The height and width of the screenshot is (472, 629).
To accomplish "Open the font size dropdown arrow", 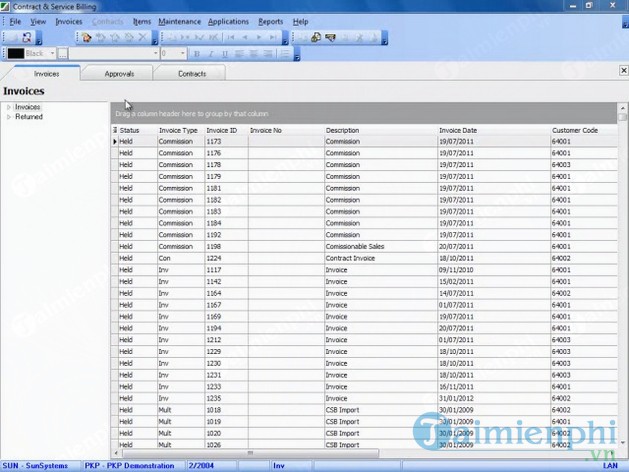I will (183, 53).
